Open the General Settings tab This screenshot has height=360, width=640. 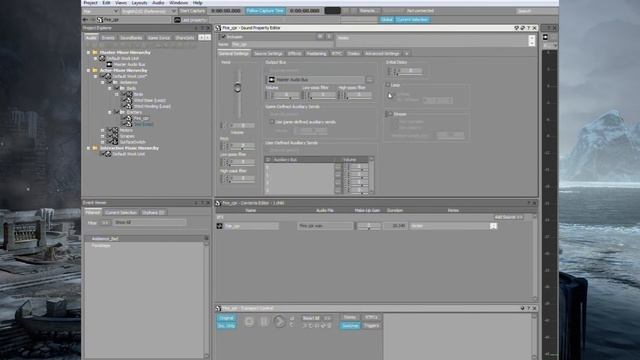pos(234,53)
